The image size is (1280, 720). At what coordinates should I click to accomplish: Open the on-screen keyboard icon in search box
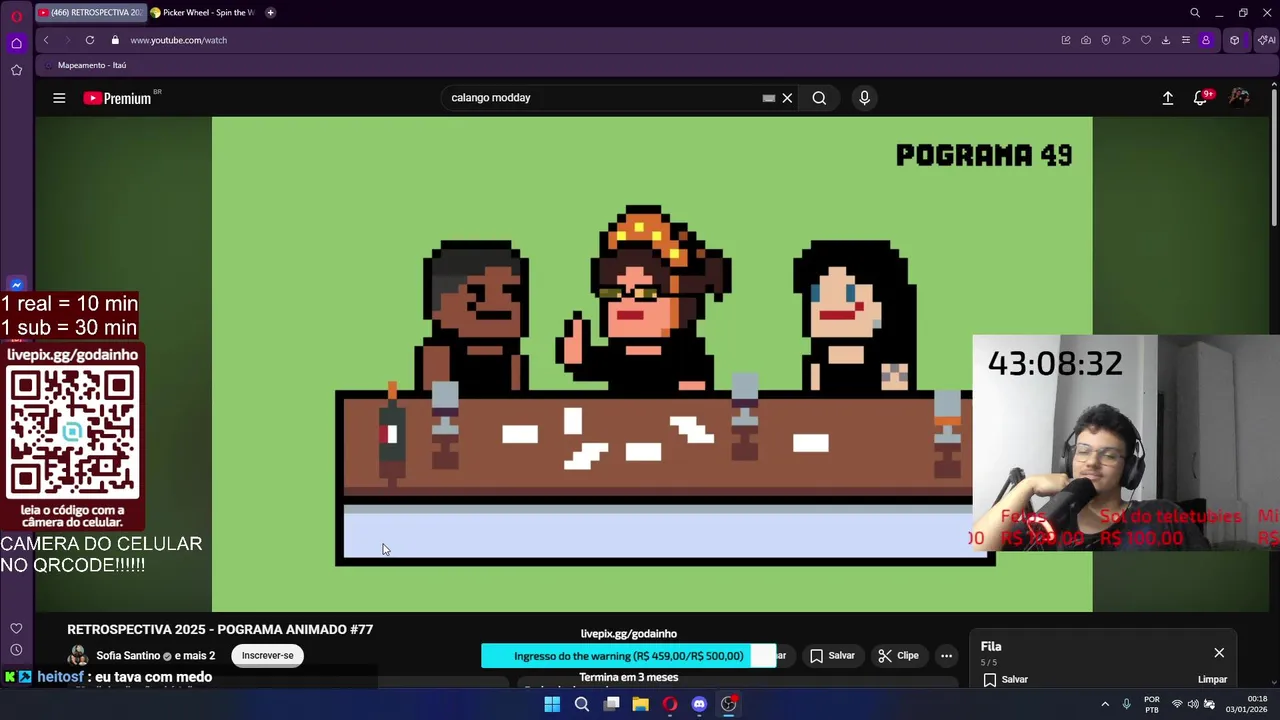pos(768,98)
